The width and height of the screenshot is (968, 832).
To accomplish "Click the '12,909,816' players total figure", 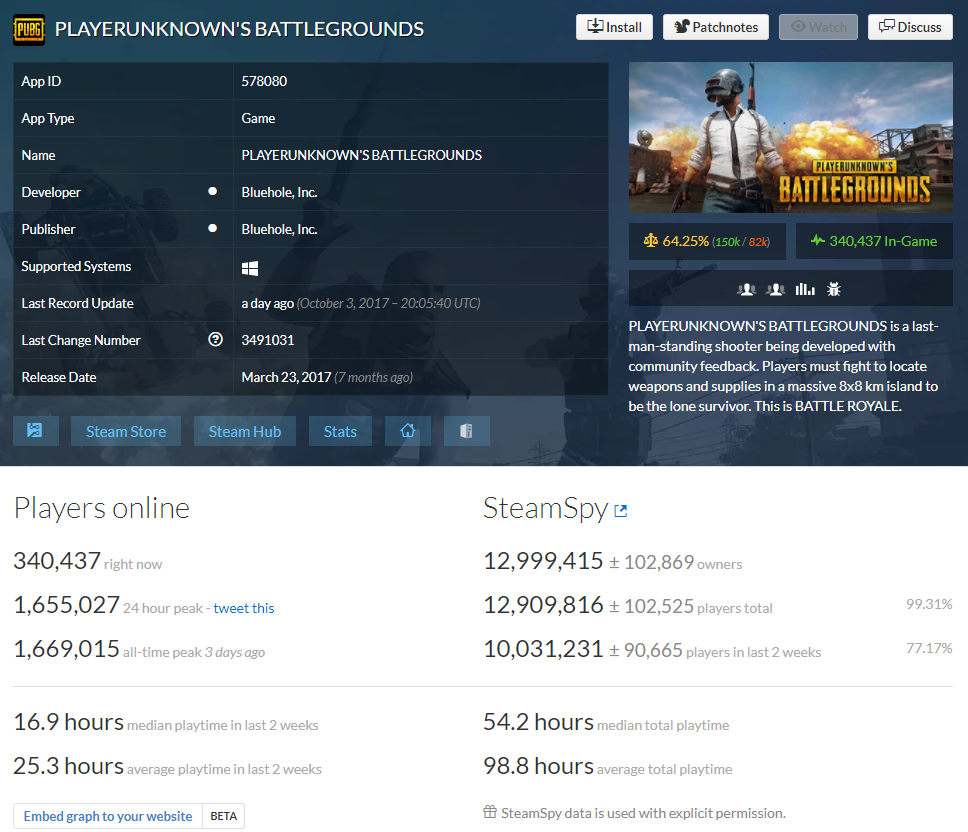I will click(x=543, y=605).
